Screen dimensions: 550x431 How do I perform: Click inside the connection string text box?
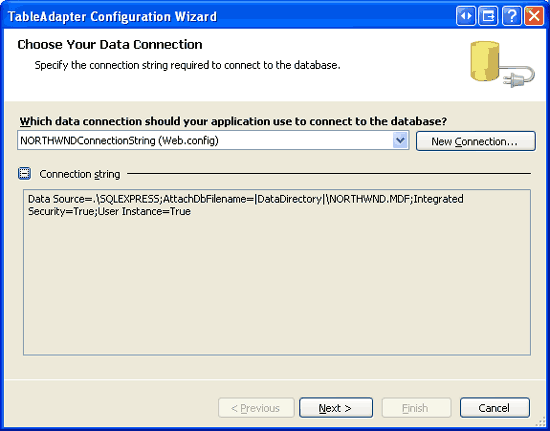point(277,272)
